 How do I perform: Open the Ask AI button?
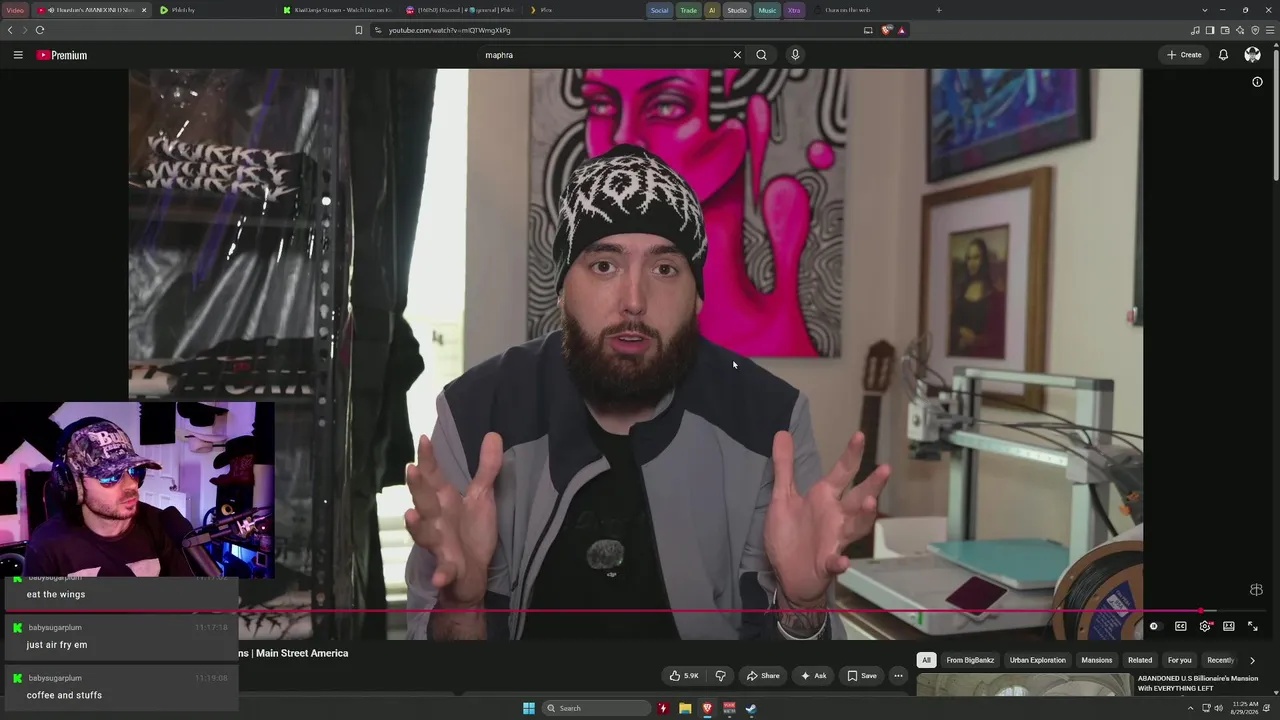pos(813,676)
